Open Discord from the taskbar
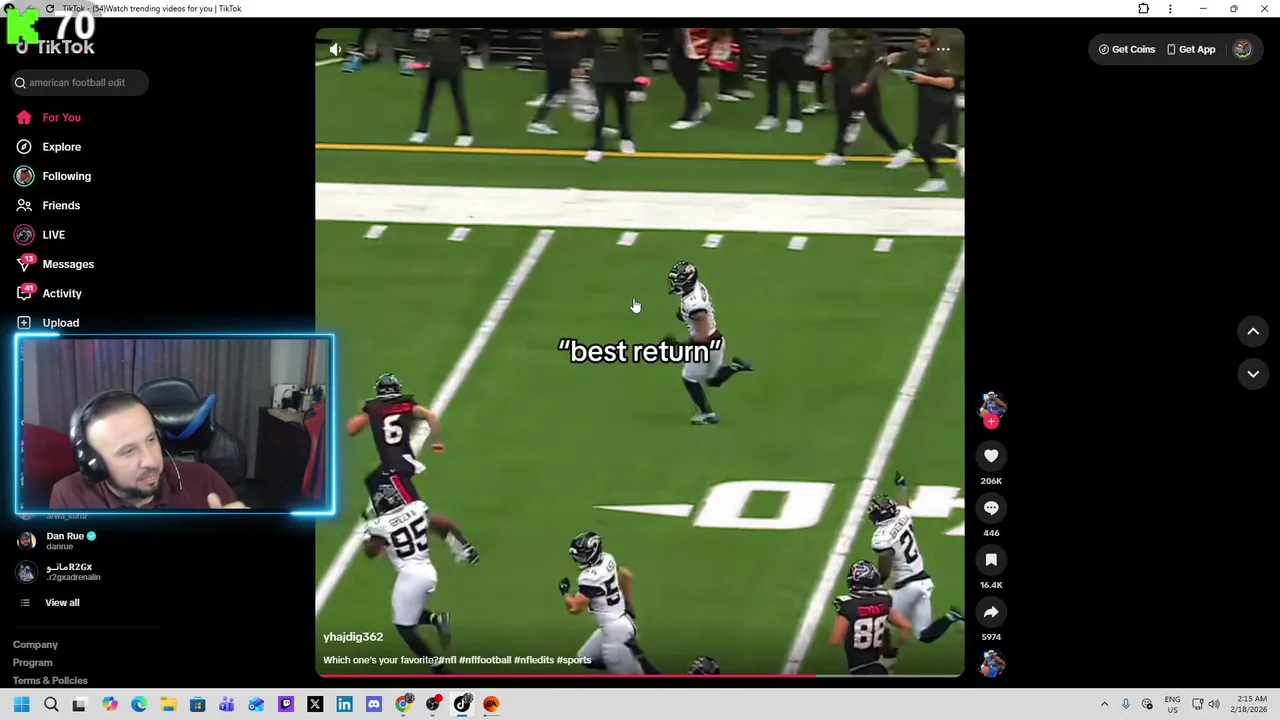 click(374, 704)
